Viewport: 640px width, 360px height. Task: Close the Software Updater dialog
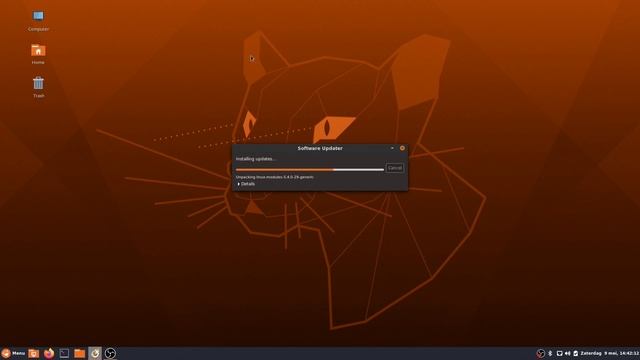pos(402,148)
